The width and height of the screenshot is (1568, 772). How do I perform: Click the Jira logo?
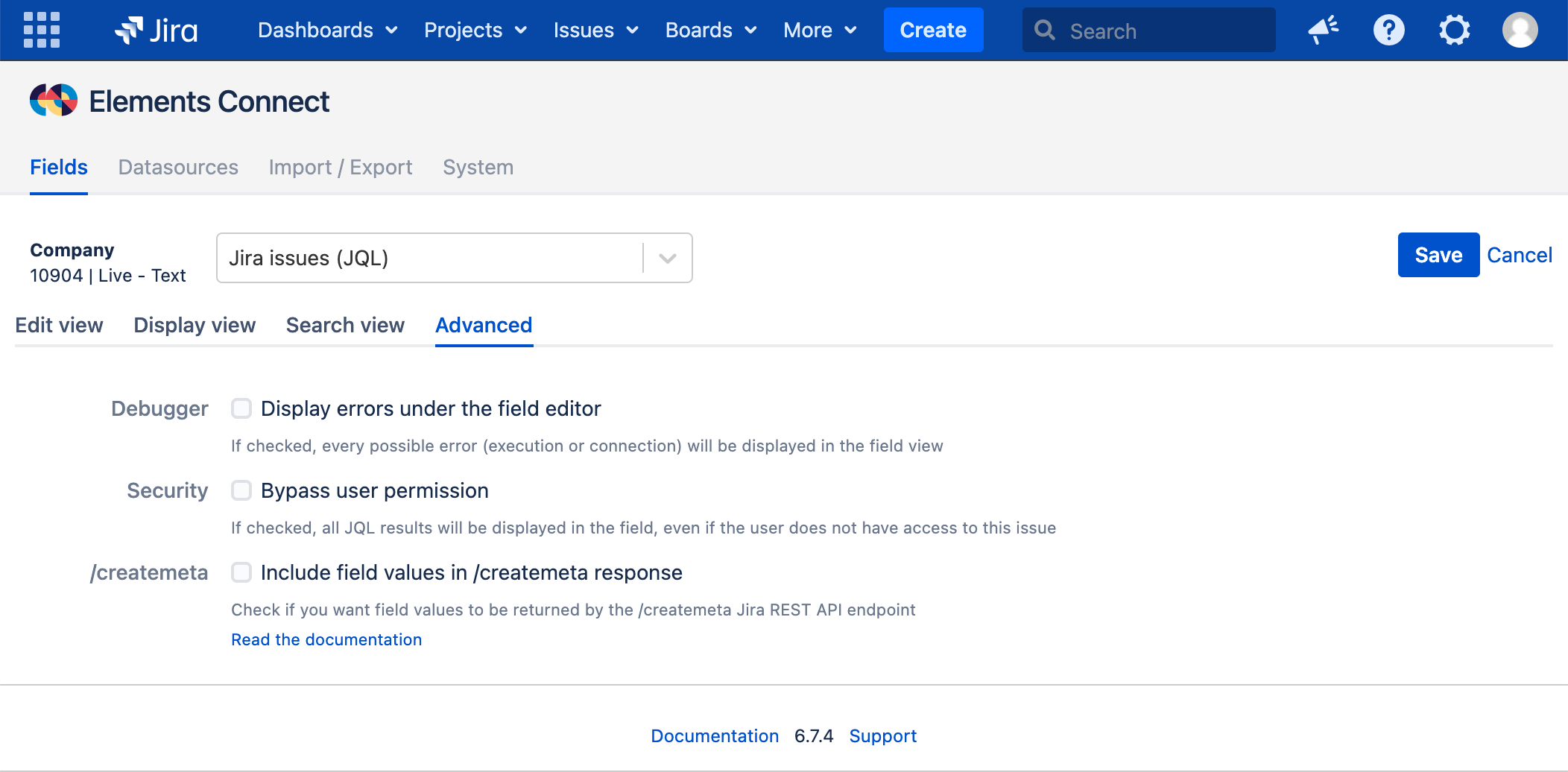pyautogui.click(x=157, y=30)
